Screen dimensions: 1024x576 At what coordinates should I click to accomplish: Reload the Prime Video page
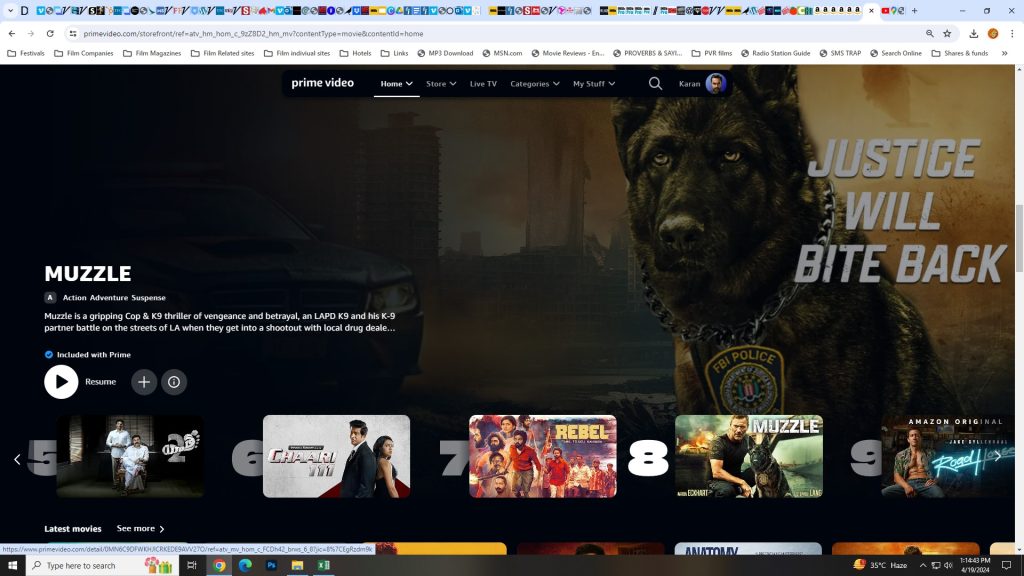[50, 33]
